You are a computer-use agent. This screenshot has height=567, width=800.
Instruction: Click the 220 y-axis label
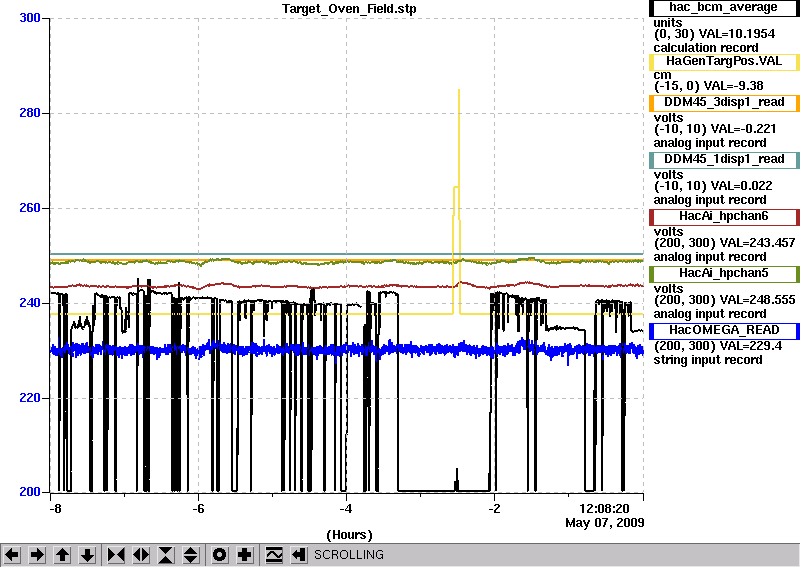click(30, 398)
